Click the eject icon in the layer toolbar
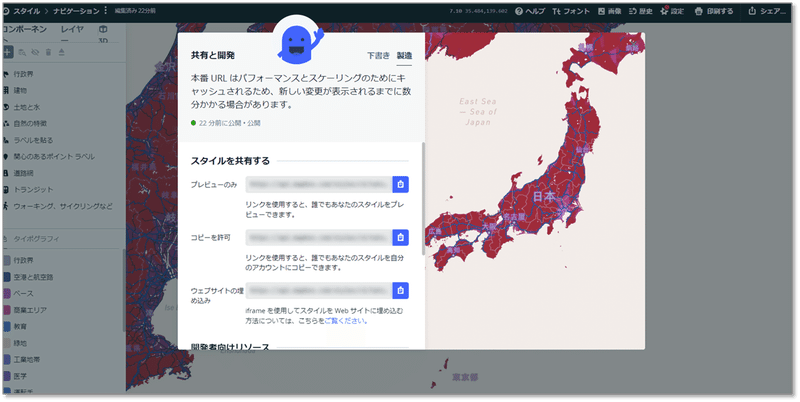Image resolution: width=800 pixels, height=402 pixels. (x=61, y=52)
